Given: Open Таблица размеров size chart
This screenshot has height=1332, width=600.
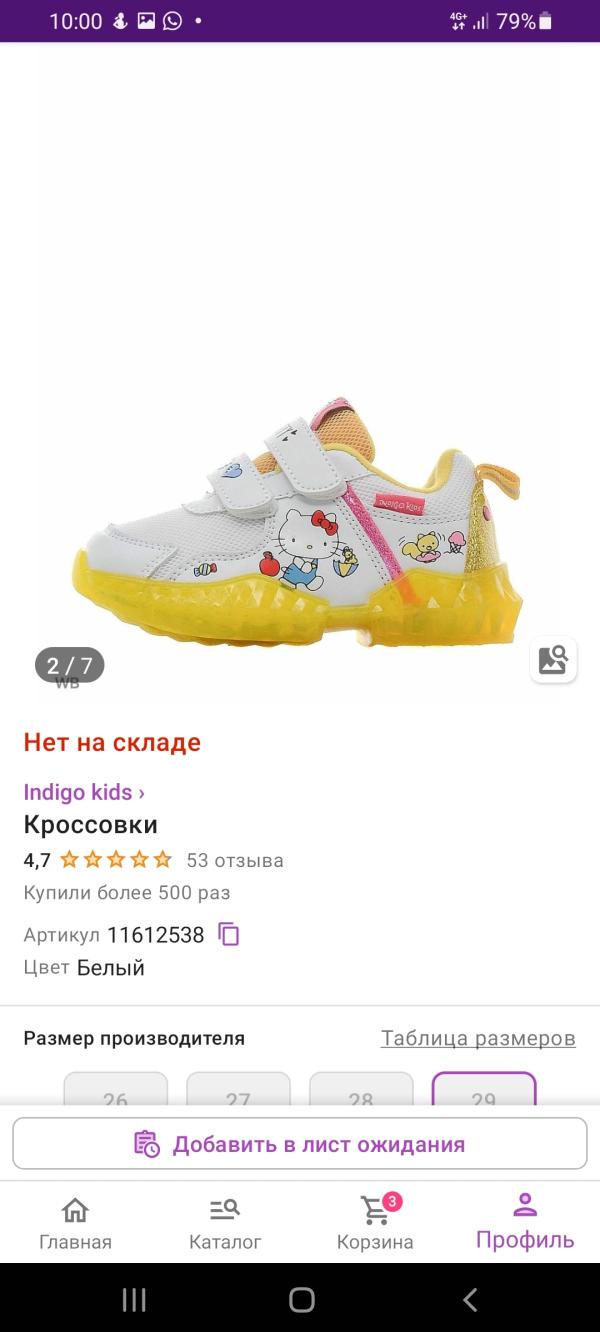Looking at the screenshot, I should point(478,1038).
